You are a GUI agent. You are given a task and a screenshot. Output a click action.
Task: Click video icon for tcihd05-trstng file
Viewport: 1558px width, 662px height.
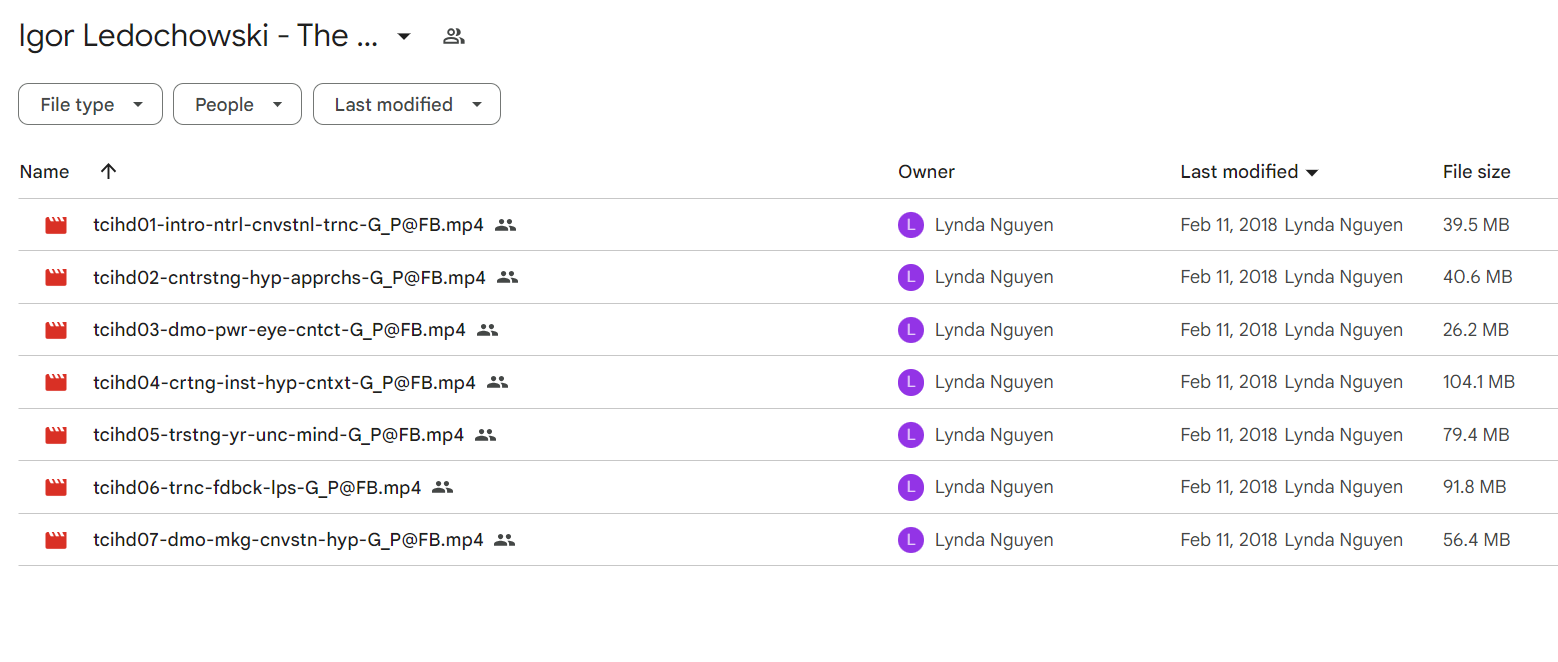click(x=56, y=435)
